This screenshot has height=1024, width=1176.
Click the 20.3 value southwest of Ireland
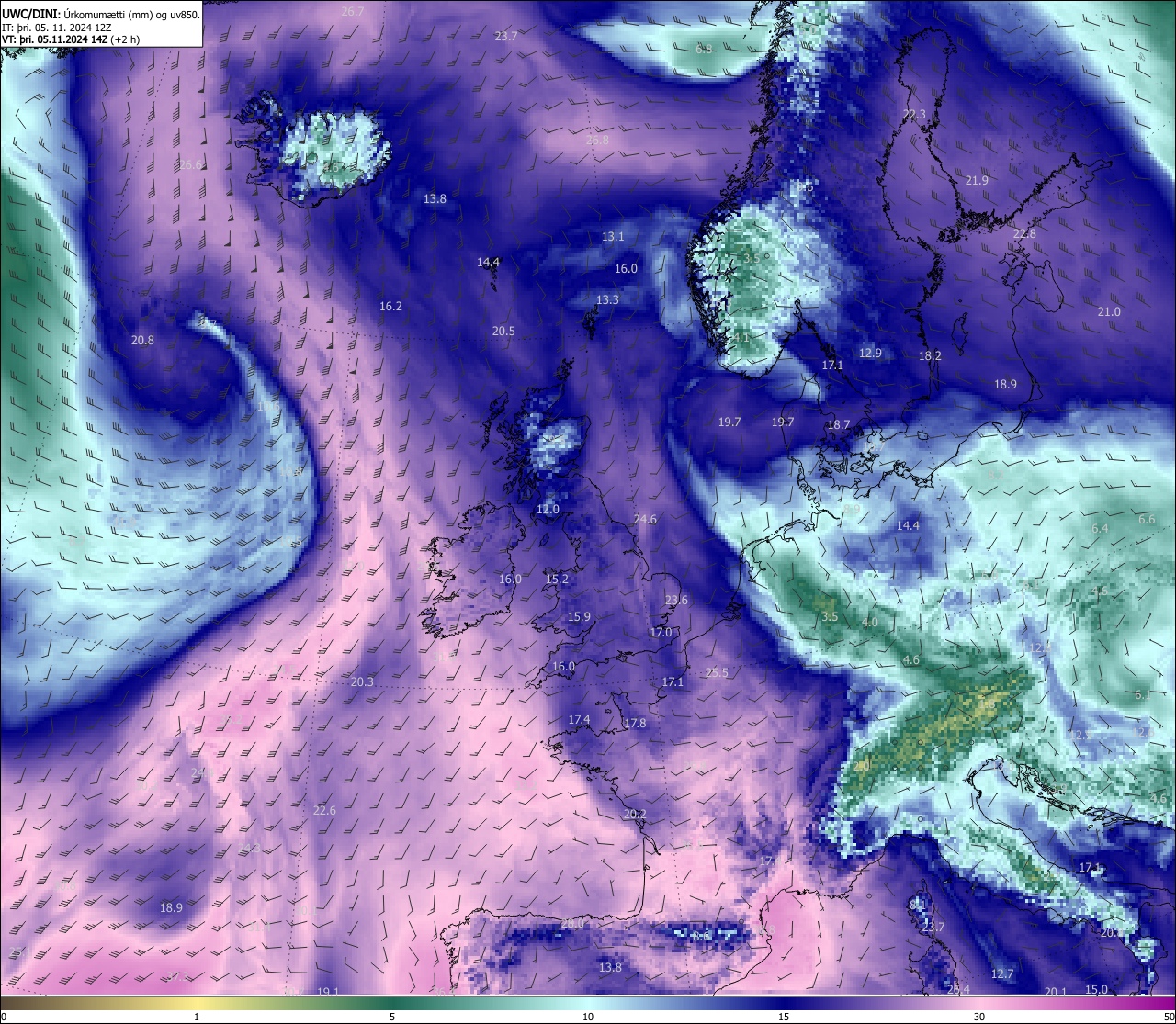point(362,682)
